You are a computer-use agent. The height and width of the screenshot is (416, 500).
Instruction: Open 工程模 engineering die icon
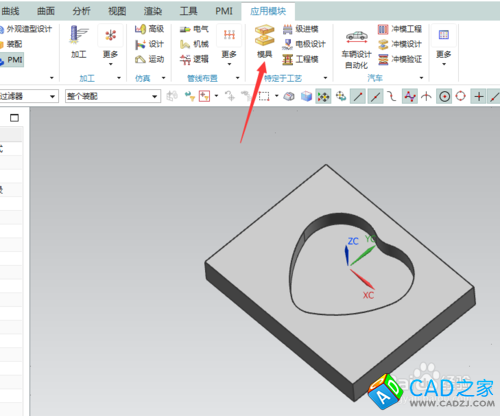[300, 59]
